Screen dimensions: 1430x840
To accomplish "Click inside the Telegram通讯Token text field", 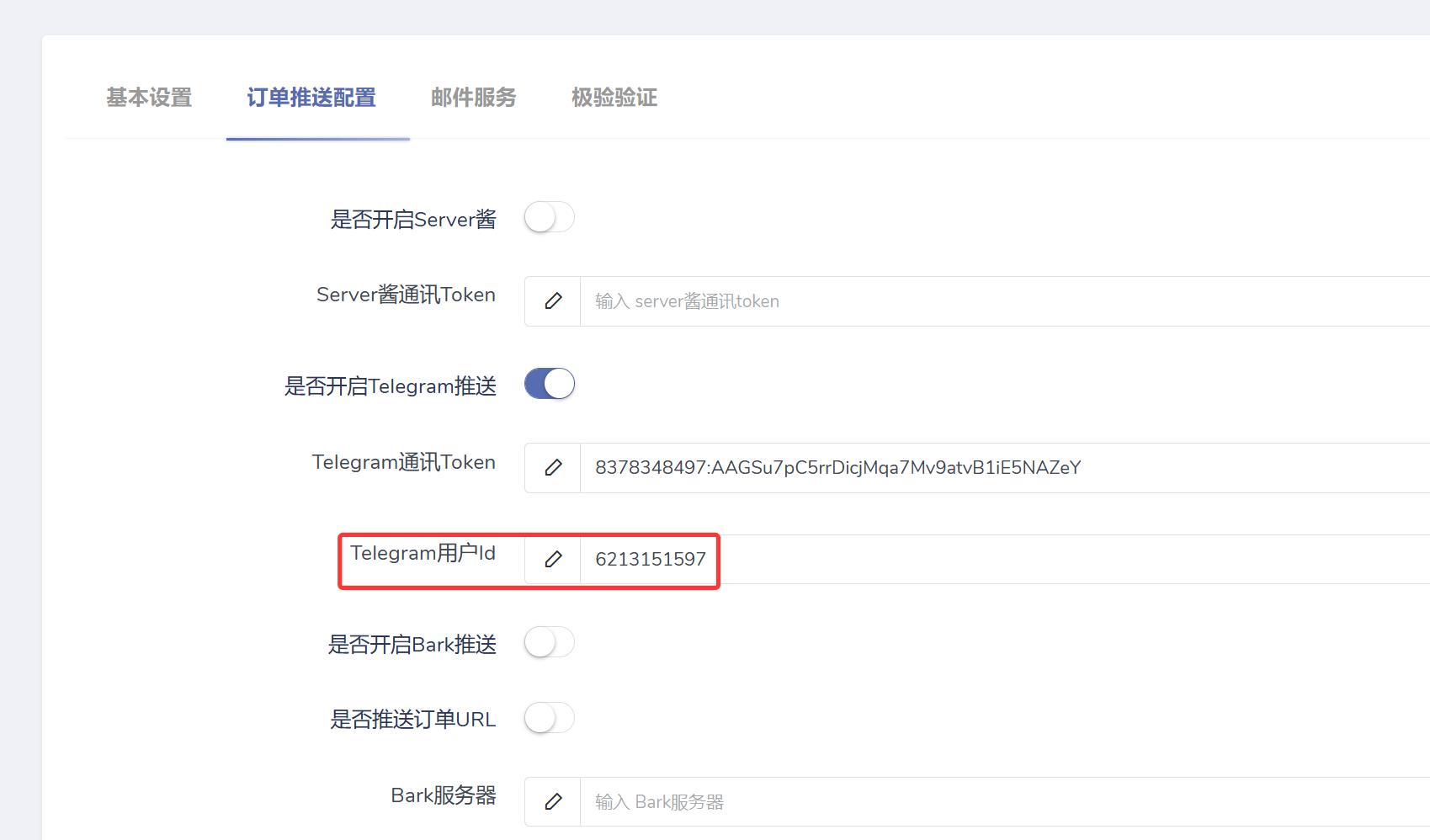I will tap(1005, 468).
